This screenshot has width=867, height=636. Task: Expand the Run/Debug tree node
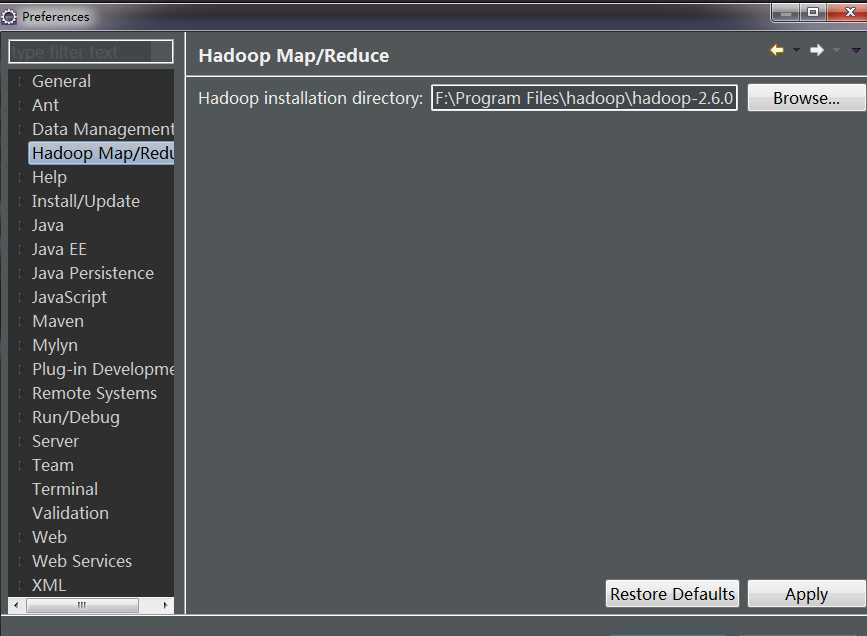coord(20,417)
